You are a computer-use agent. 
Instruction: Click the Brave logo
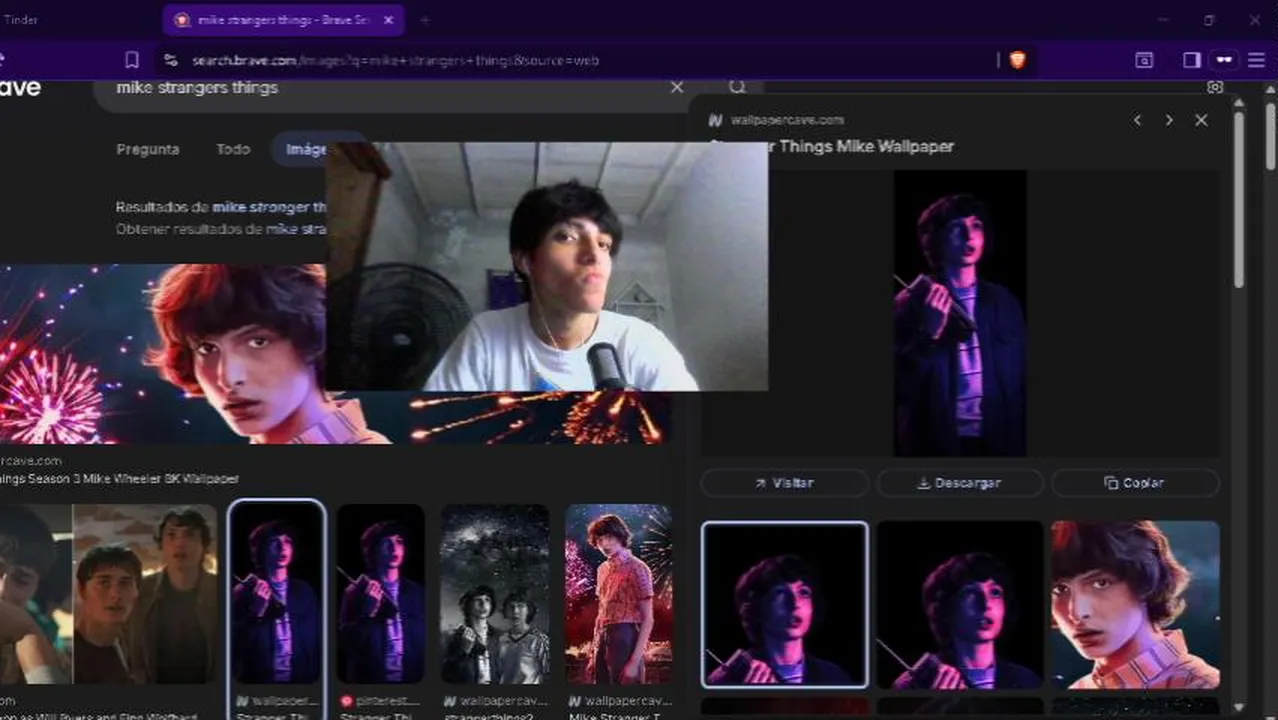tap(20, 88)
